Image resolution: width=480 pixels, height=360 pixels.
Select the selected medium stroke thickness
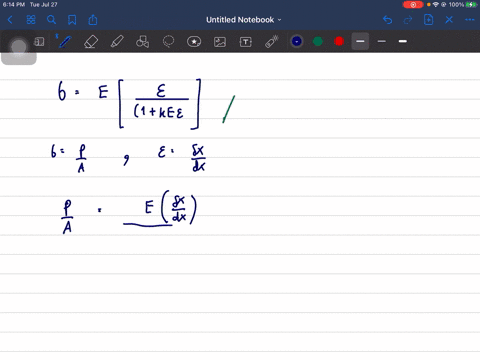[x=360, y=41]
